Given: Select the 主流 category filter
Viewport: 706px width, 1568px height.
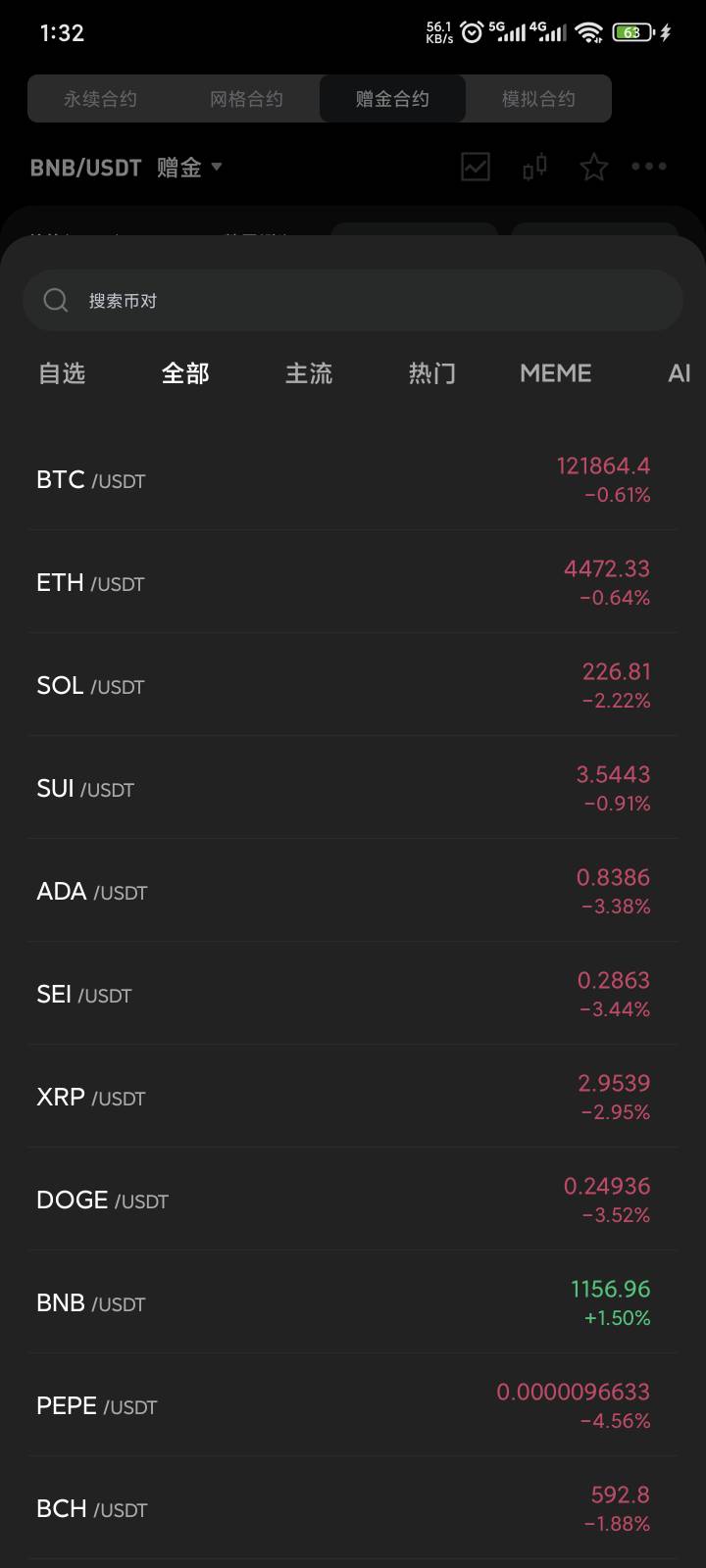Looking at the screenshot, I should click(x=309, y=373).
